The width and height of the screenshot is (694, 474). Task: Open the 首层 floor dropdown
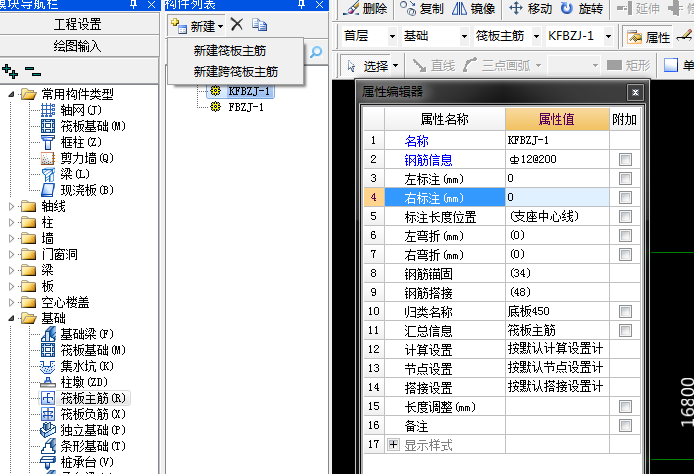tap(392, 36)
